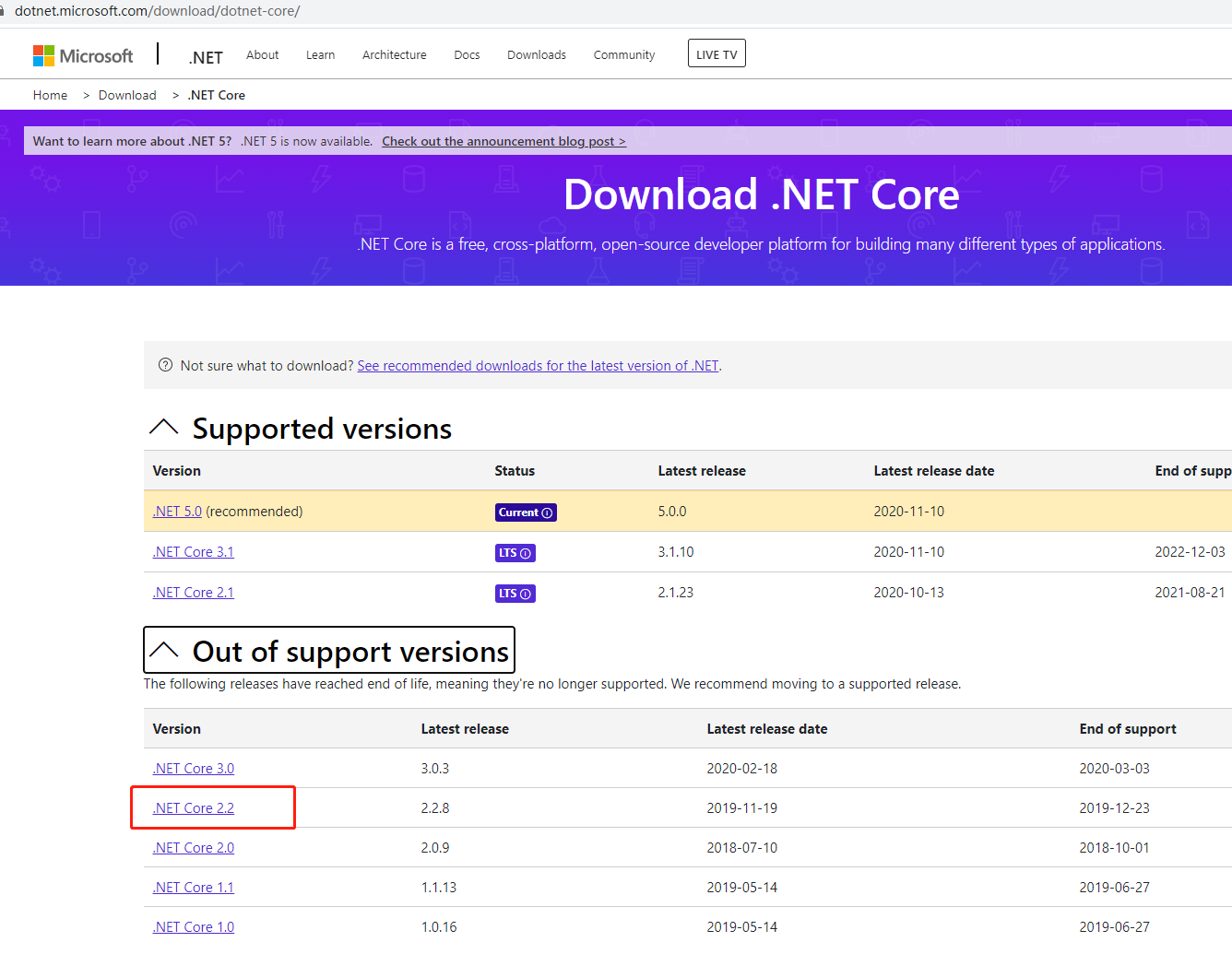Open the .NET 5 announcement blog post link
Viewport: 1232px width, 954px height.
point(503,141)
